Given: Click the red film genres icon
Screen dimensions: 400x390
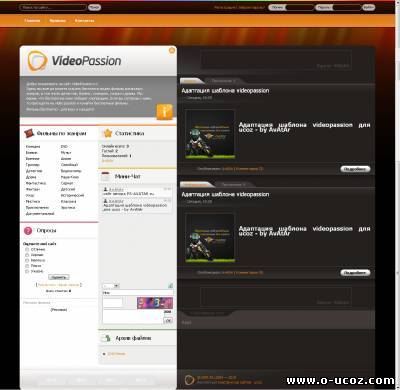Looking at the screenshot, I should [29, 133].
